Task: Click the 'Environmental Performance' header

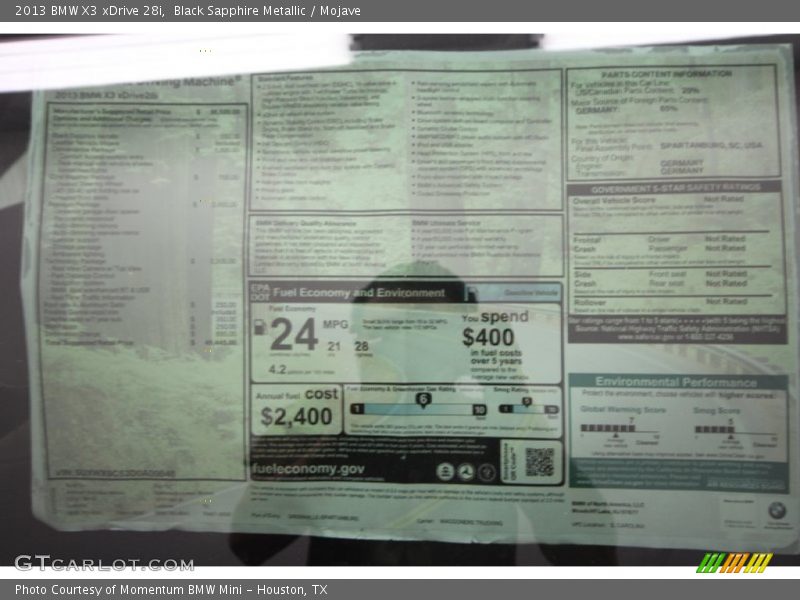Action: [677, 382]
